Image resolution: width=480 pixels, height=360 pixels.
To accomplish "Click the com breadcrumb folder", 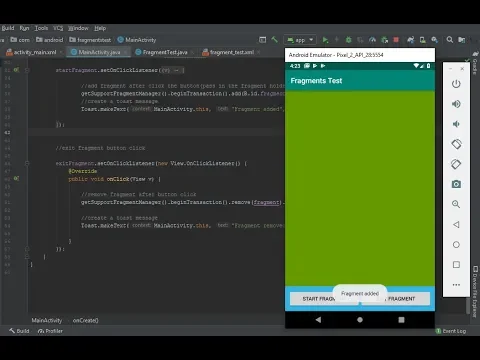I will click(x=20, y=40).
